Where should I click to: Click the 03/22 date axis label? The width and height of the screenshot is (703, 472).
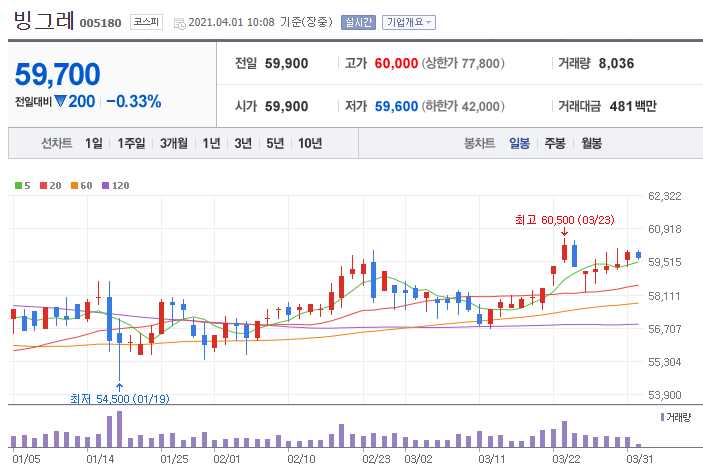click(566, 459)
